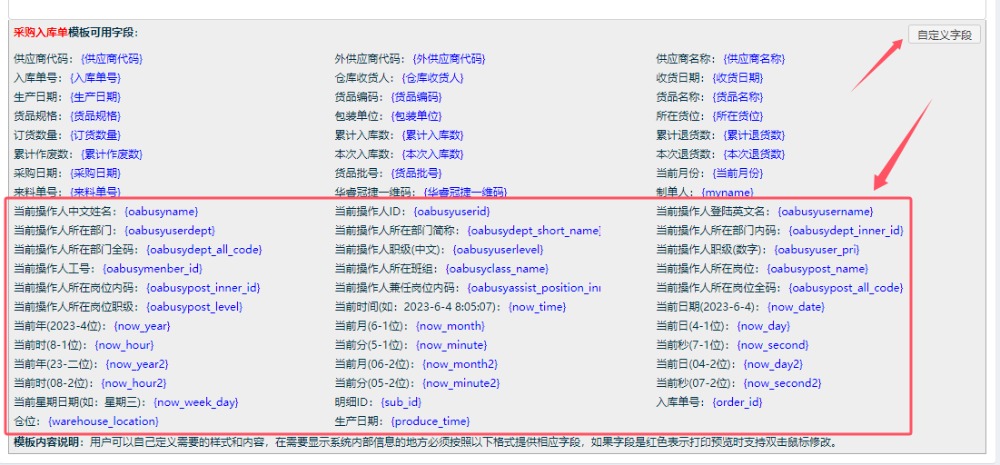This screenshot has width=1000, height=465.
Task: Pick the {now_week_day} field link
Action: tap(195, 402)
